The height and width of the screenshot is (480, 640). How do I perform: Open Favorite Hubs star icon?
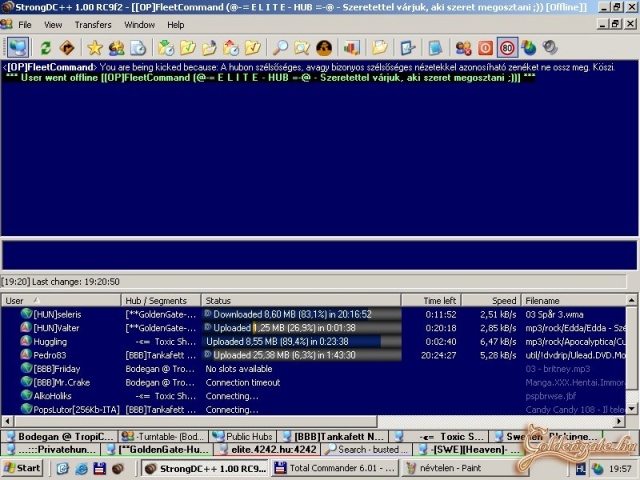(x=95, y=47)
